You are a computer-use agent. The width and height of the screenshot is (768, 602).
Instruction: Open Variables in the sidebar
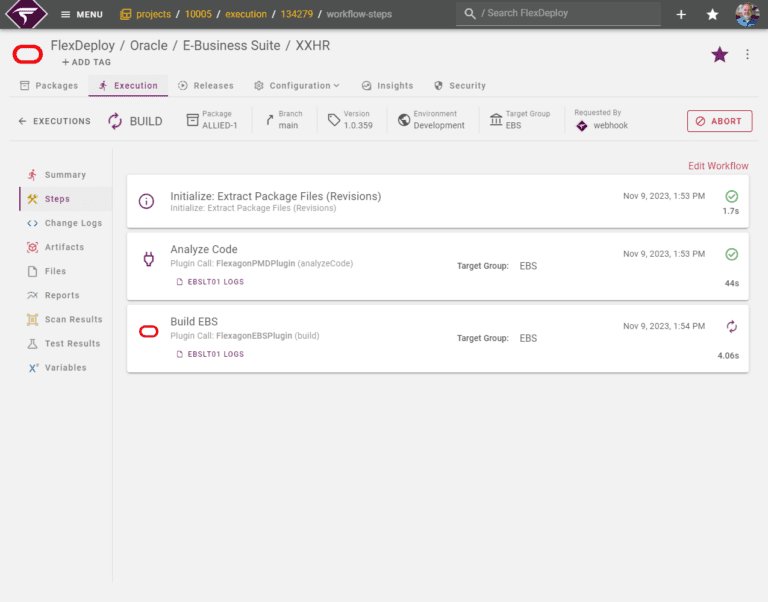[x=66, y=367]
